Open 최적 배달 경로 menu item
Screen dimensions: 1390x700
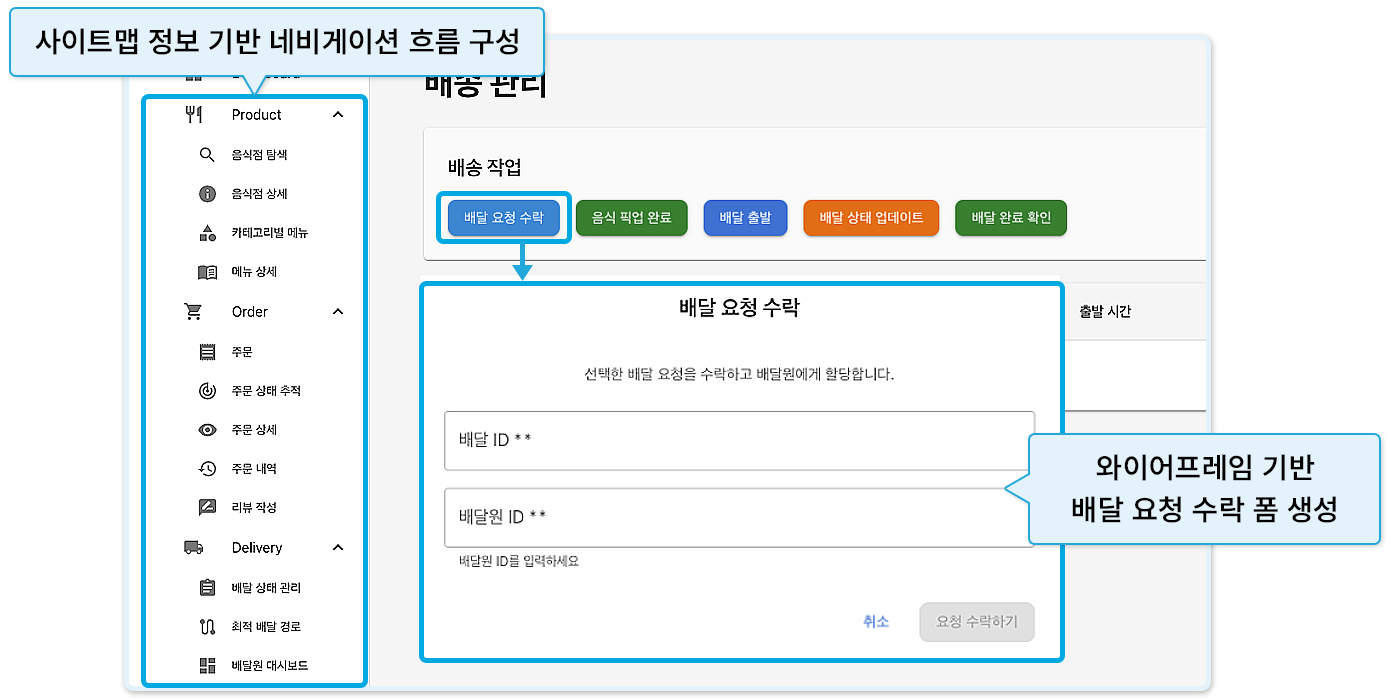tap(265, 627)
